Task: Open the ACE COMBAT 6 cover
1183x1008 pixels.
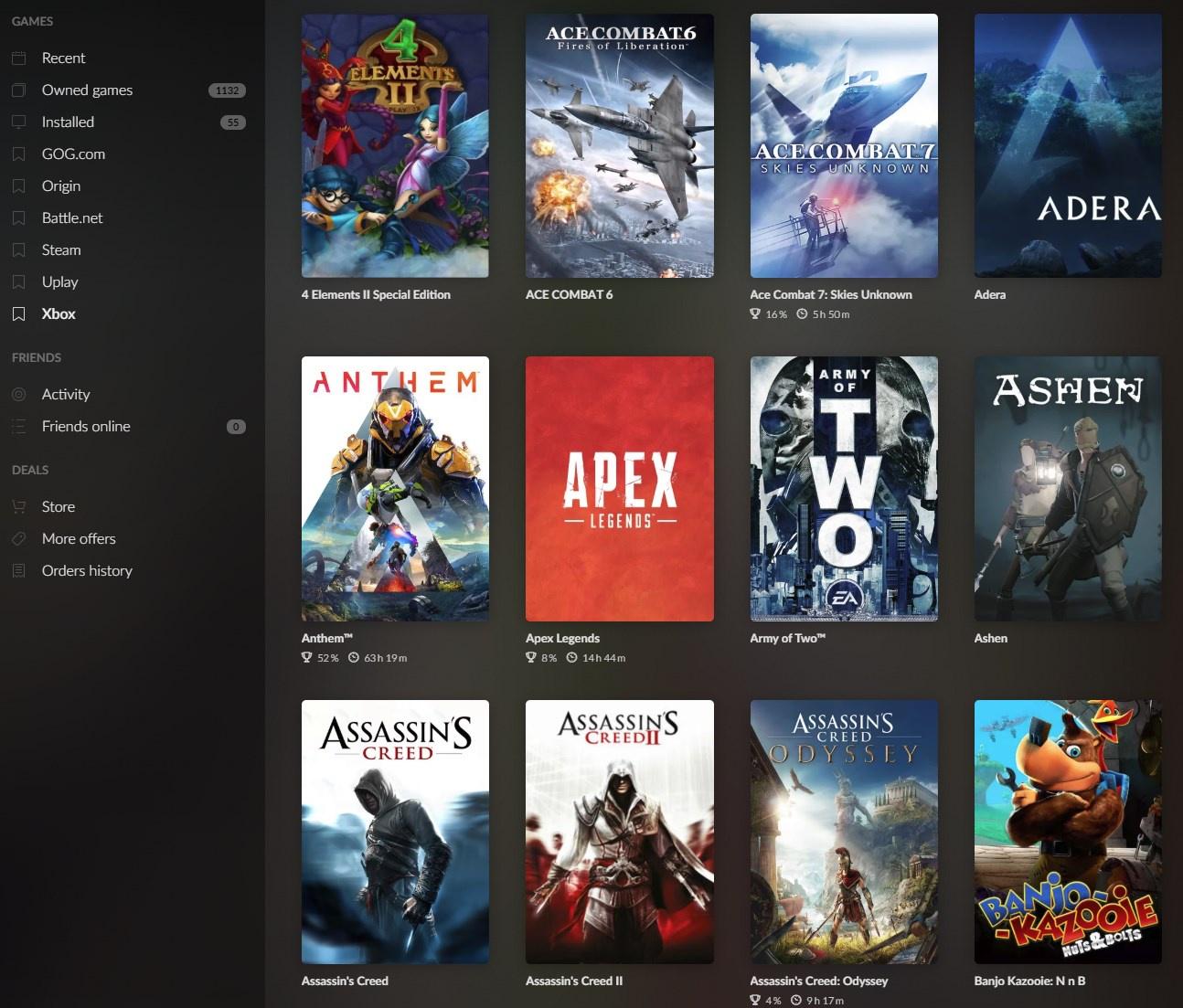Action: 620,145
